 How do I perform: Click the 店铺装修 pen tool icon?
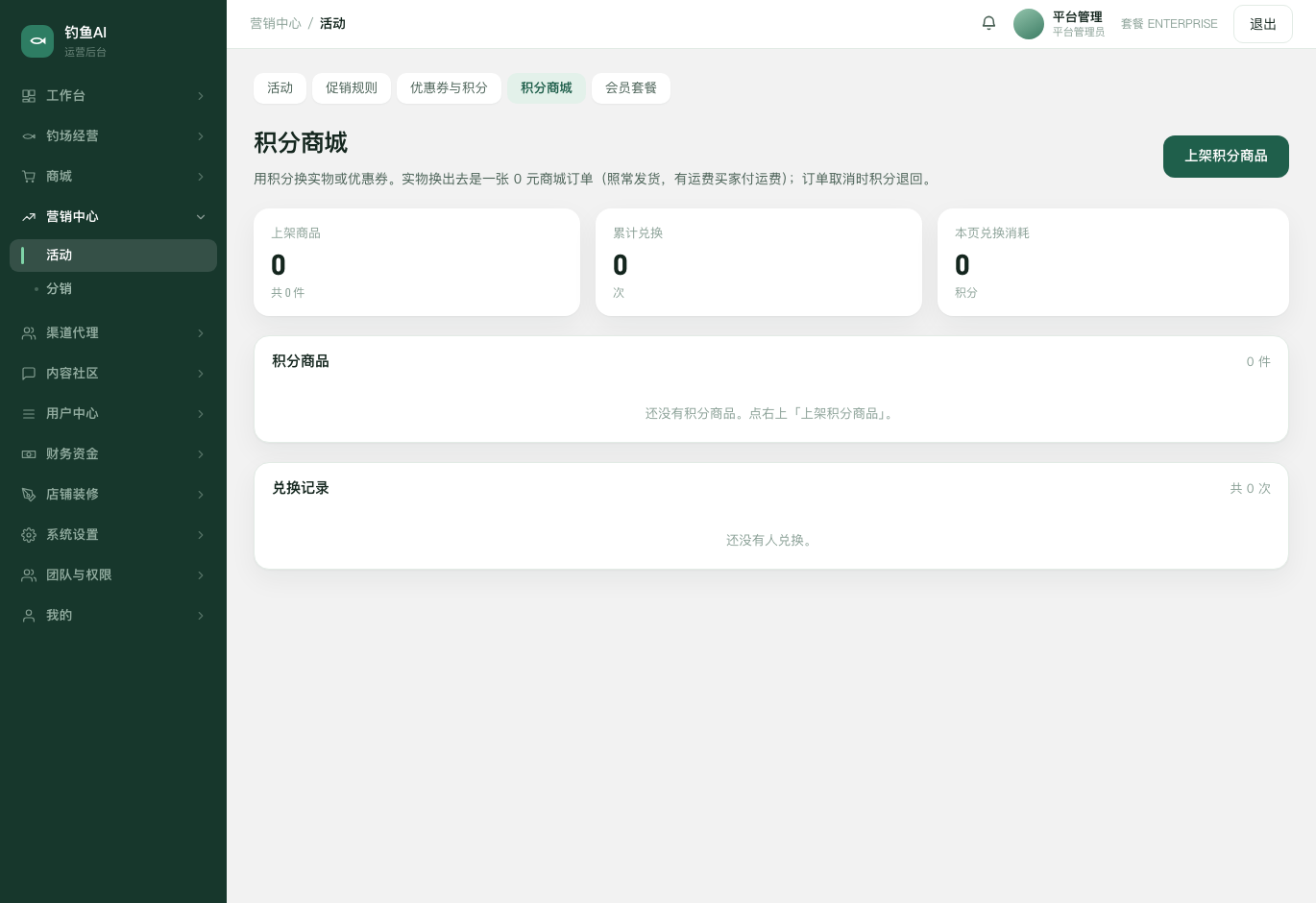point(29,495)
